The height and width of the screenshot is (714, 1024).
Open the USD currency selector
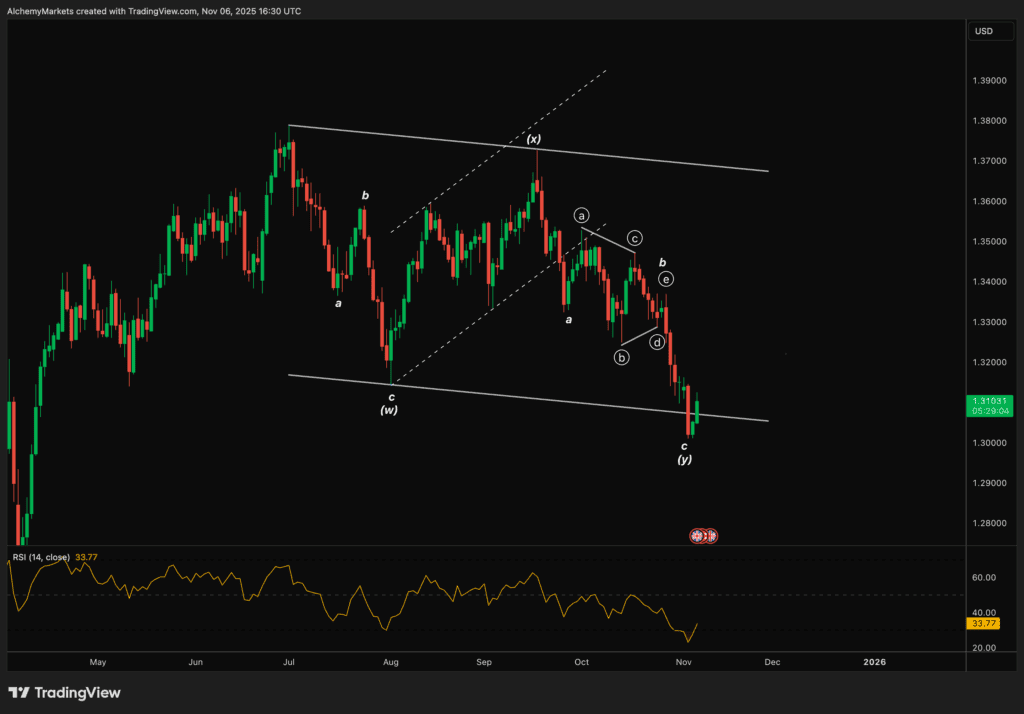tap(984, 31)
